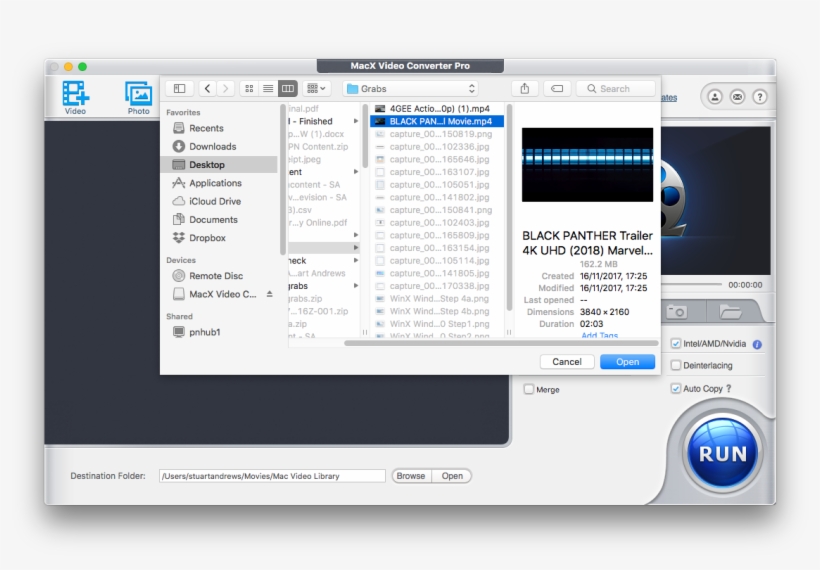Image resolution: width=820 pixels, height=570 pixels.
Task: Open Applications in the sidebar
Action: [x=220, y=183]
